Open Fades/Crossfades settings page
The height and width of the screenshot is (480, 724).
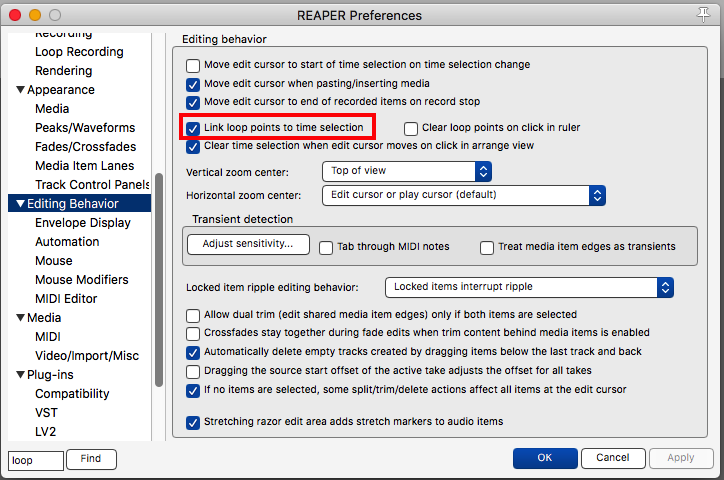coord(85,146)
